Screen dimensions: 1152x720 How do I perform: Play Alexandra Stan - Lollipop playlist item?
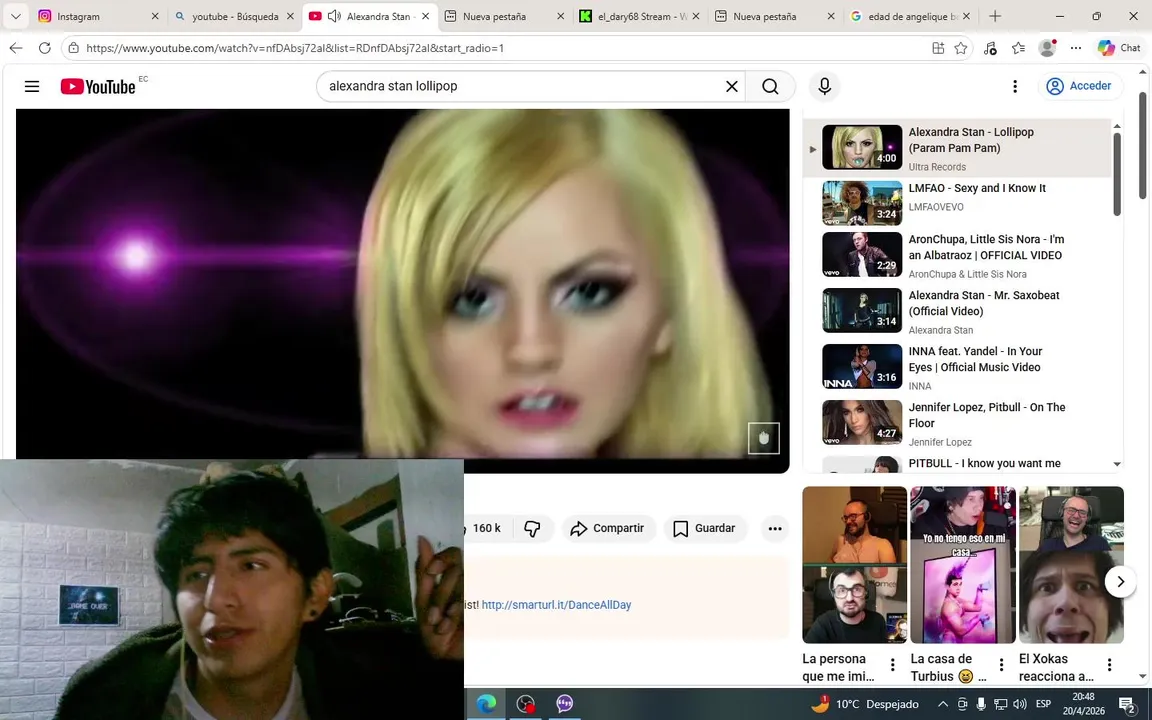(x=957, y=148)
